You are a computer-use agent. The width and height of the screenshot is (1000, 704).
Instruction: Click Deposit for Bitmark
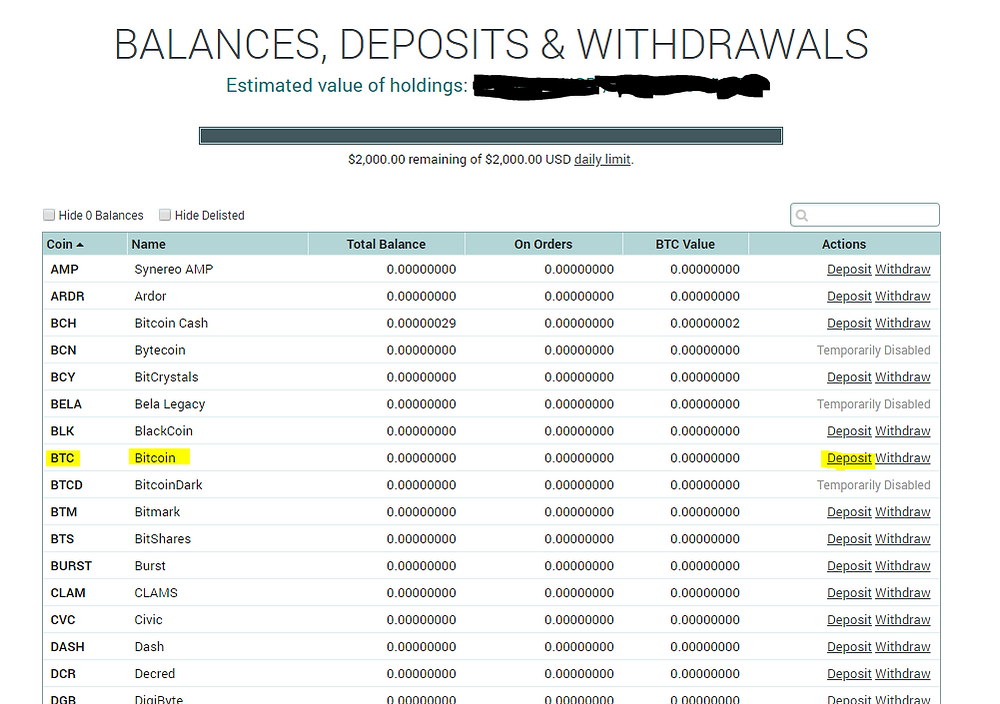(x=849, y=512)
